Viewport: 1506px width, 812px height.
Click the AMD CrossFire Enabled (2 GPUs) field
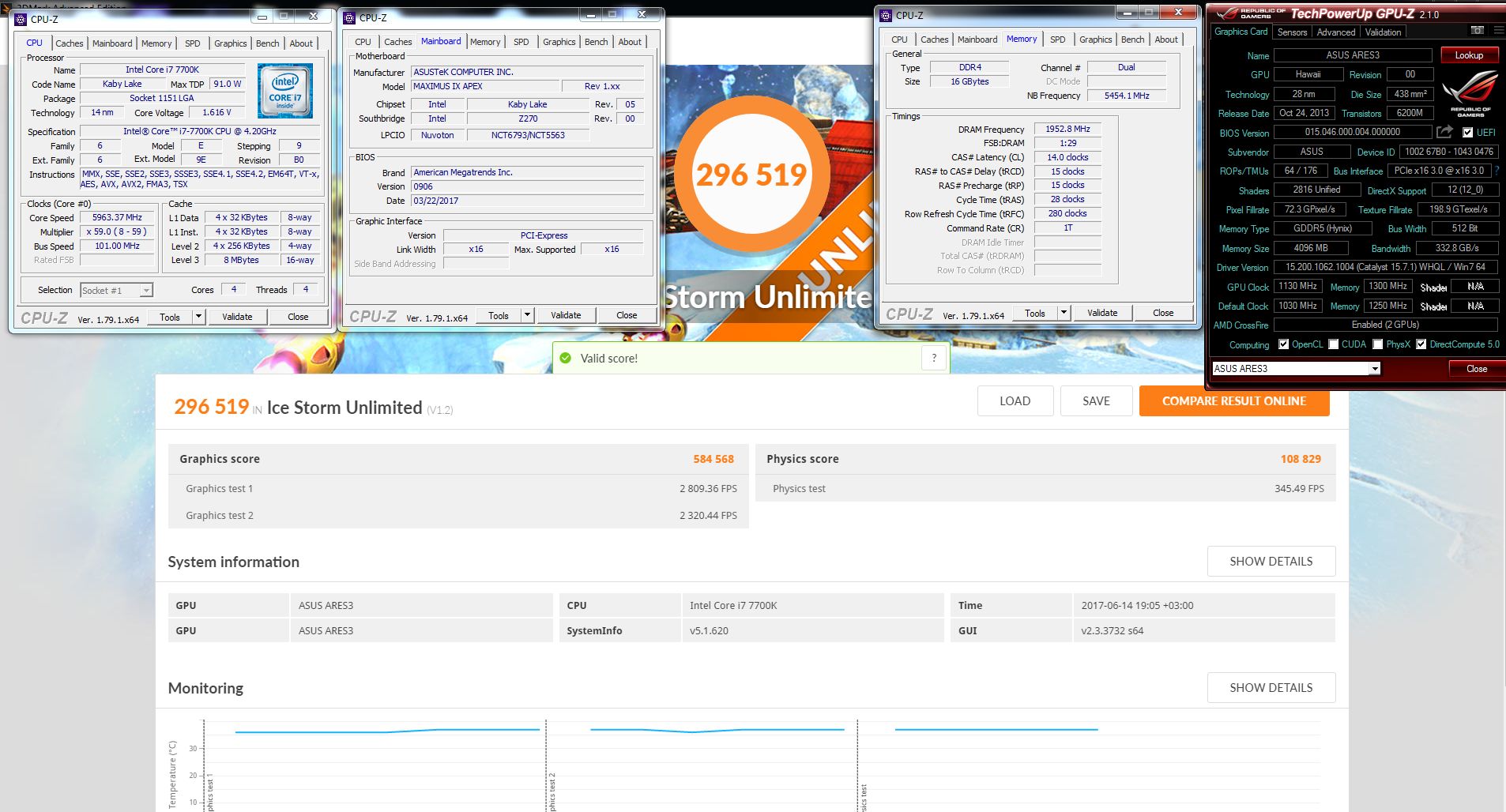click(x=1385, y=325)
